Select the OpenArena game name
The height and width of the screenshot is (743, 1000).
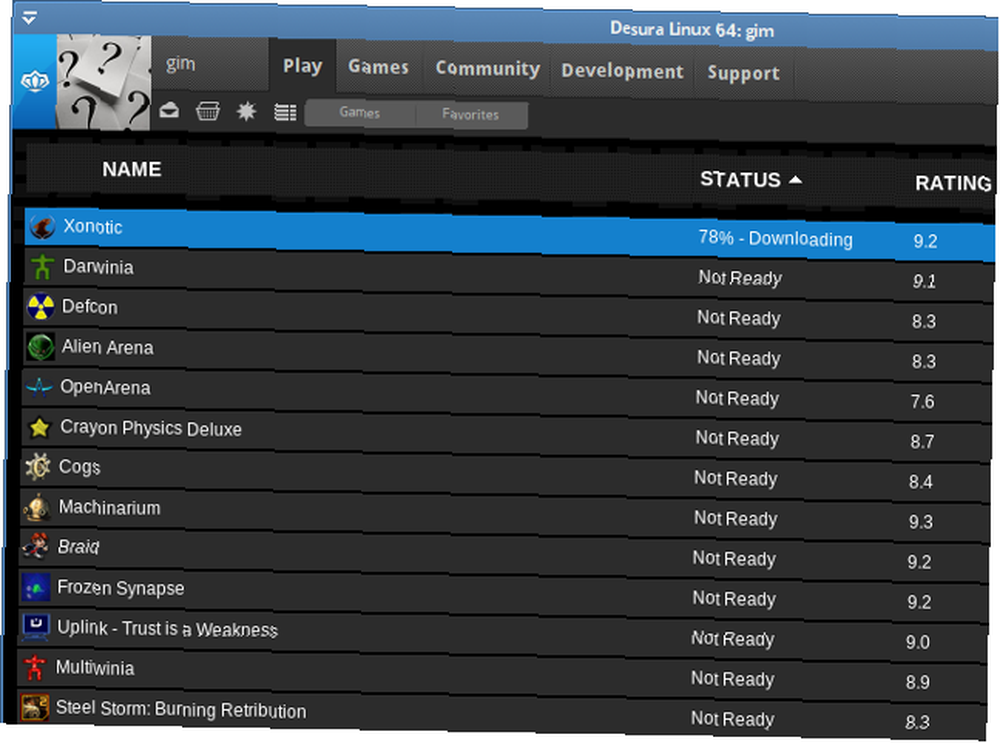(105, 387)
